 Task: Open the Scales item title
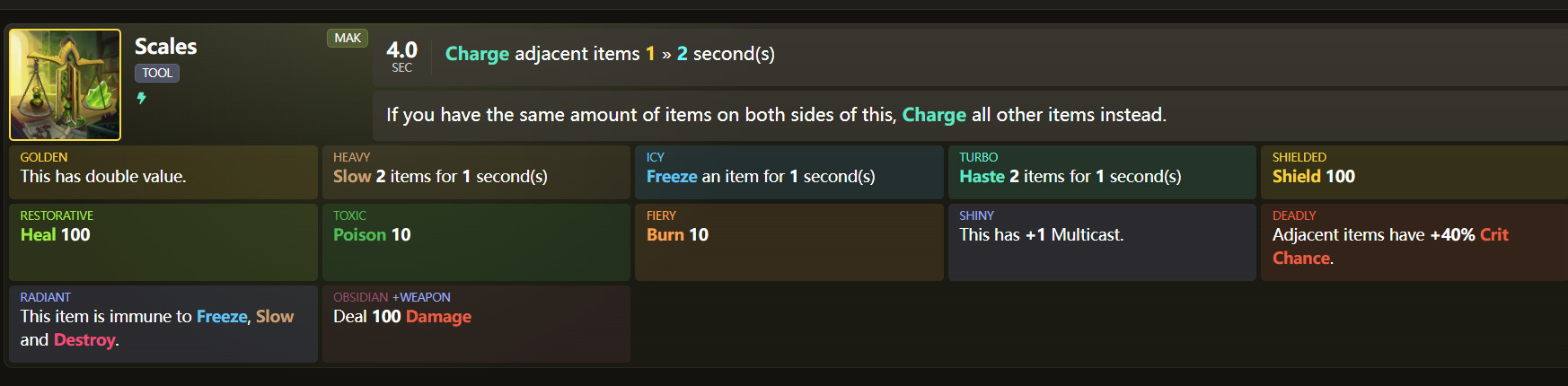165,47
